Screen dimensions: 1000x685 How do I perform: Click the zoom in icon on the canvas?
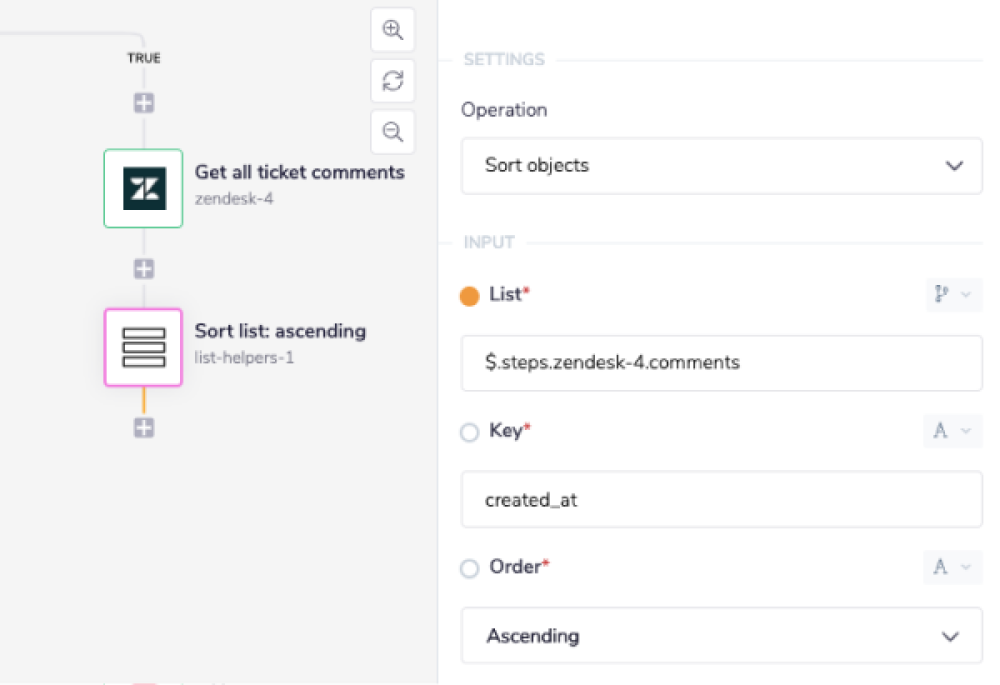point(392,30)
